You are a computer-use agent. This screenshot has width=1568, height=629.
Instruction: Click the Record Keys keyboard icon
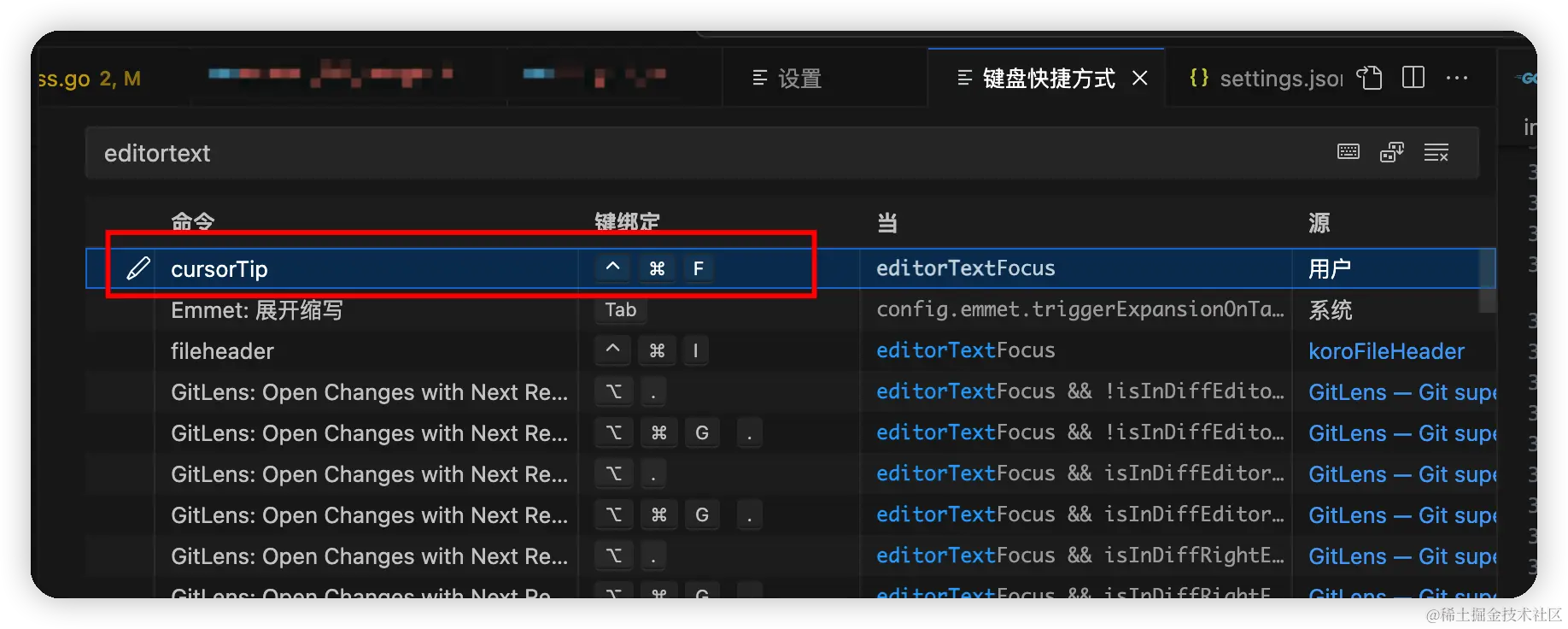click(1348, 152)
